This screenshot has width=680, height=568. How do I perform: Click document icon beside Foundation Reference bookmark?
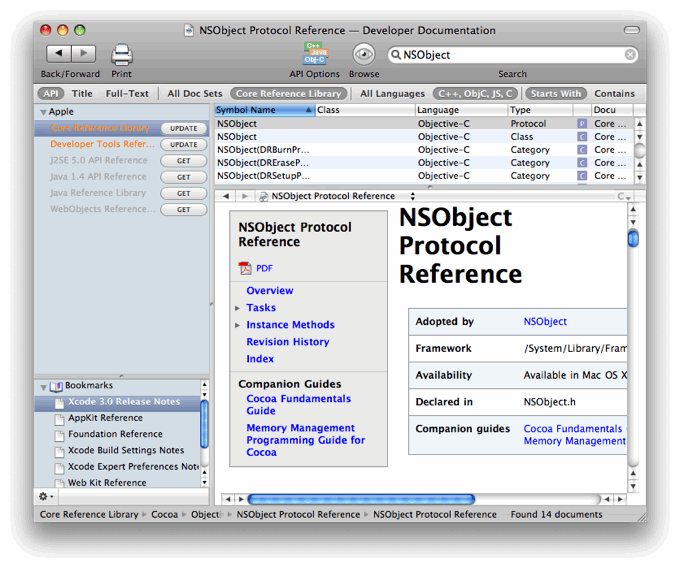tap(59, 435)
